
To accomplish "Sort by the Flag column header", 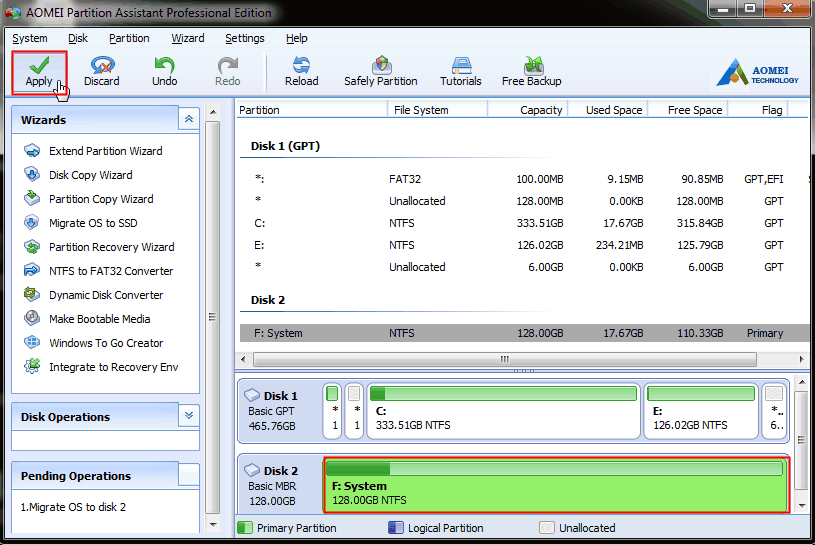I will coord(758,110).
